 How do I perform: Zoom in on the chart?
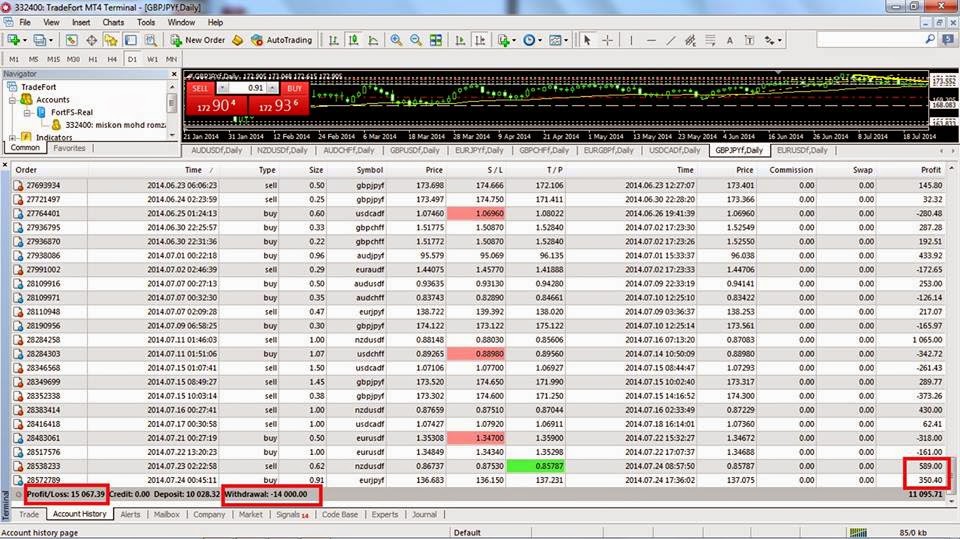tap(396, 40)
